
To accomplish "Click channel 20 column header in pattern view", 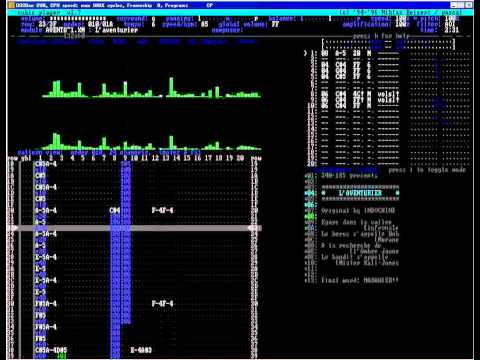I will click(x=240, y=158).
